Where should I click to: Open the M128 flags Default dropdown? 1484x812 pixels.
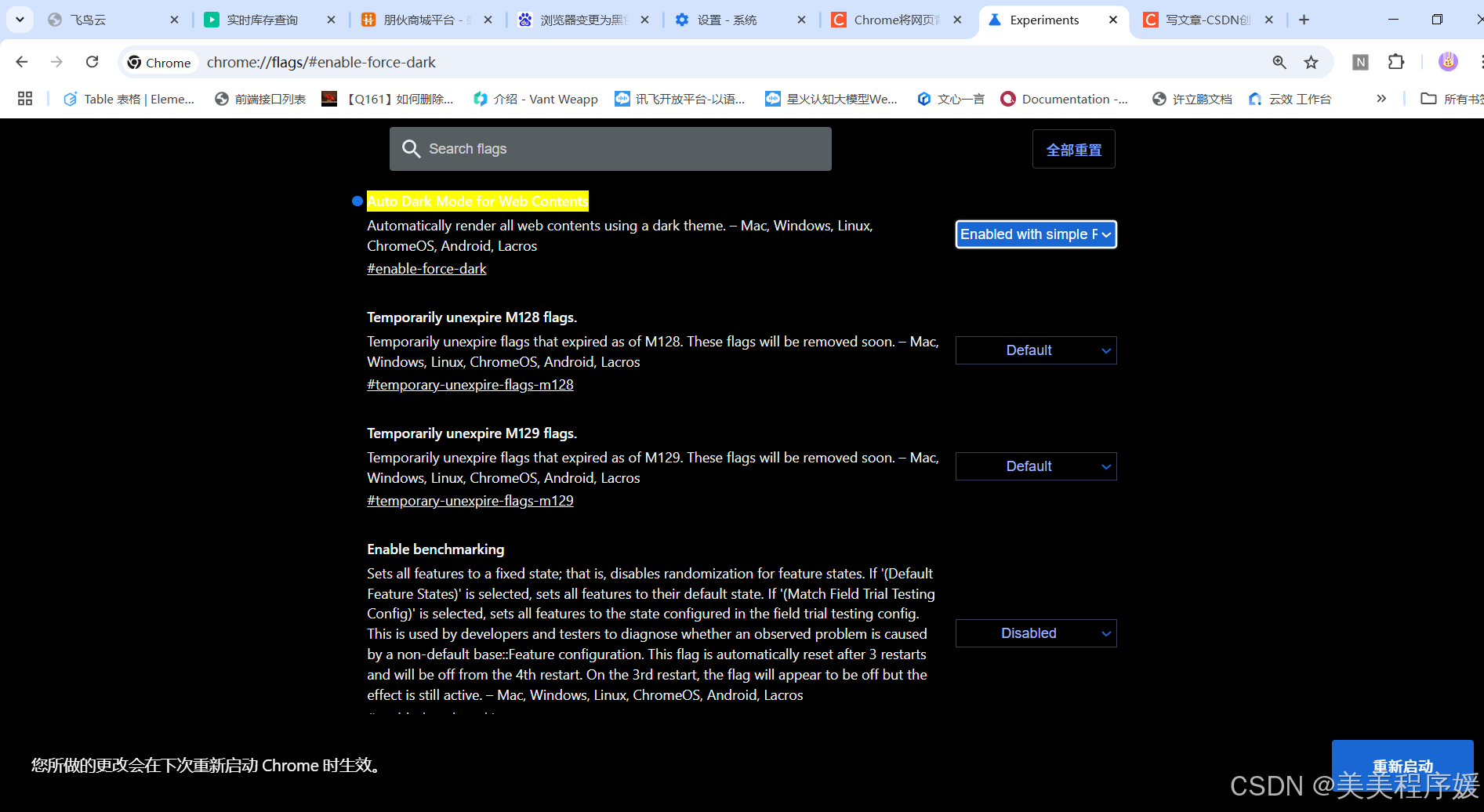(x=1036, y=350)
